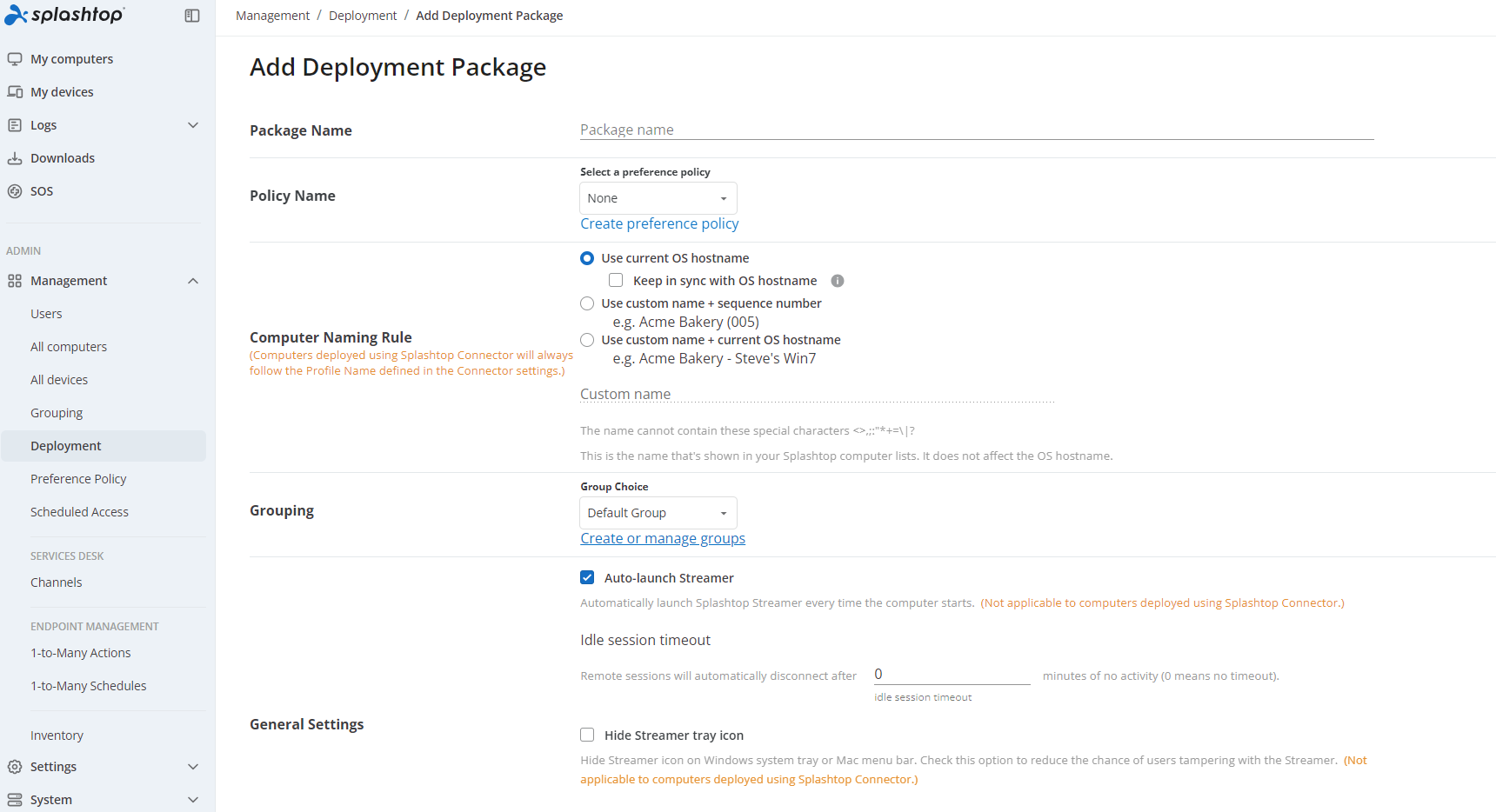Click the Settings gear icon
This screenshot has width=1496, height=812.
pos(15,767)
